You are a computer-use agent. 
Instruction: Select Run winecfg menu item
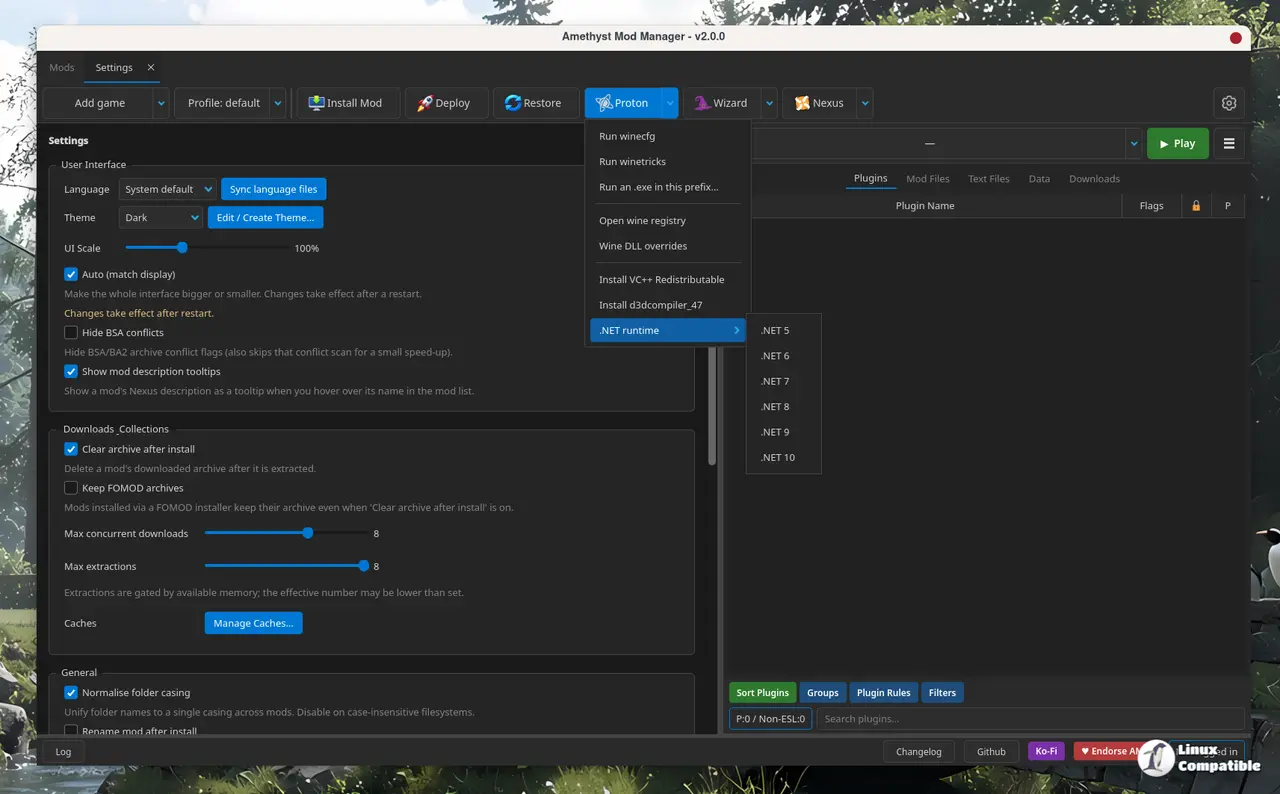pyautogui.click(x=668, y=136)
